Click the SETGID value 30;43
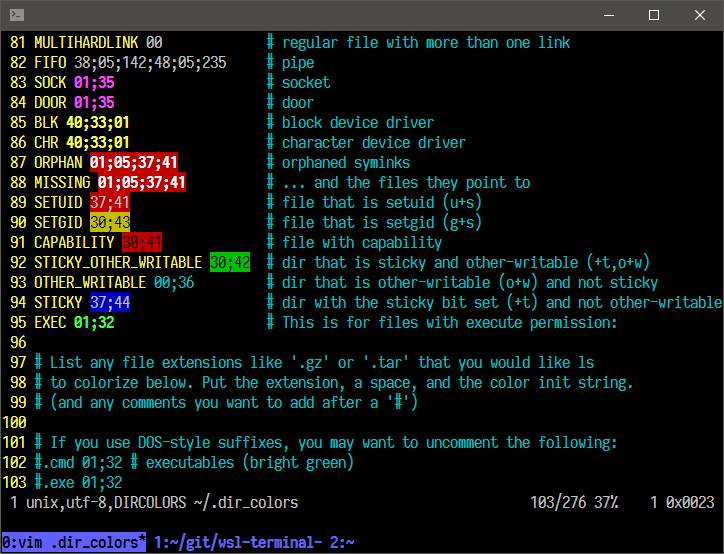724x554 pixels. (110, 223)
